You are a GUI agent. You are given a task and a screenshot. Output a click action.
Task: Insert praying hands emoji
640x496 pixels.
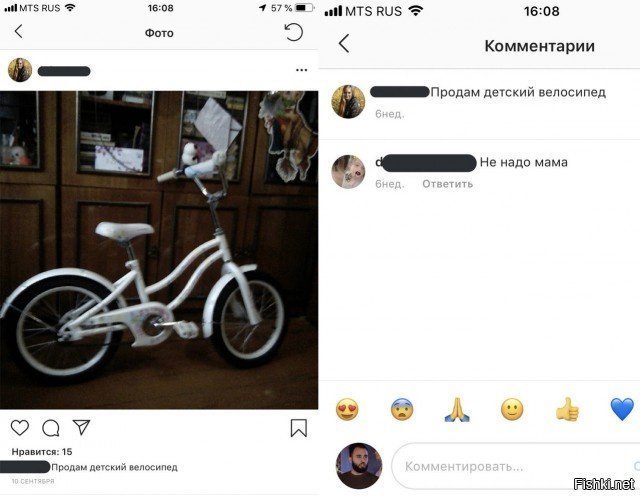[457, 409]
